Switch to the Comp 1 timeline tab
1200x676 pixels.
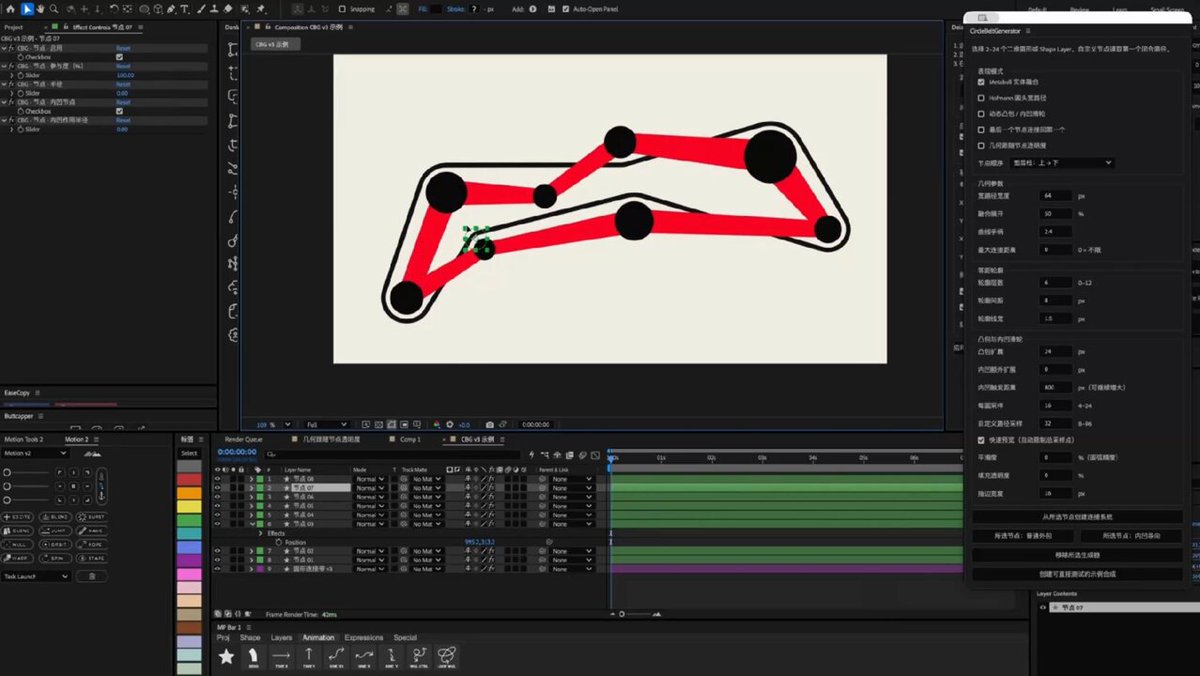pos(411,439)
